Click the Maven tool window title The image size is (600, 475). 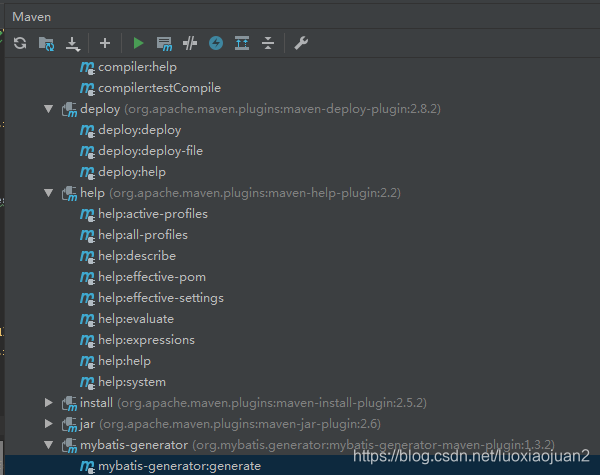(x=31, y=17)
